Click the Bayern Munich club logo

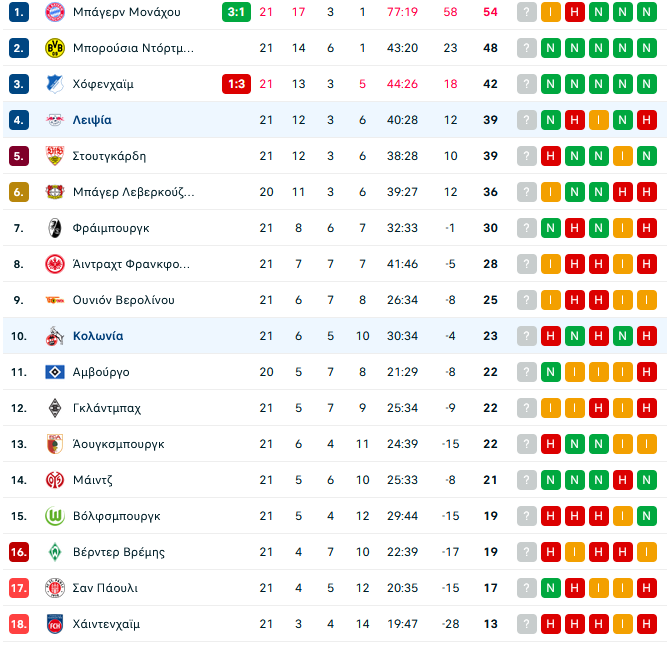pyautogui.click(x=54, y=12)
